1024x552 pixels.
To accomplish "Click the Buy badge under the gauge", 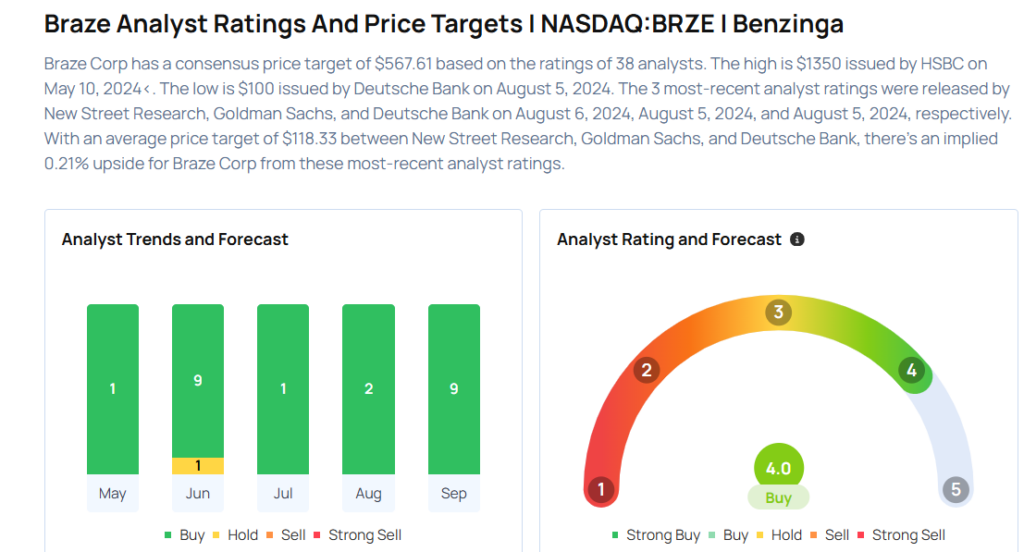I will (x=778, y=498).
